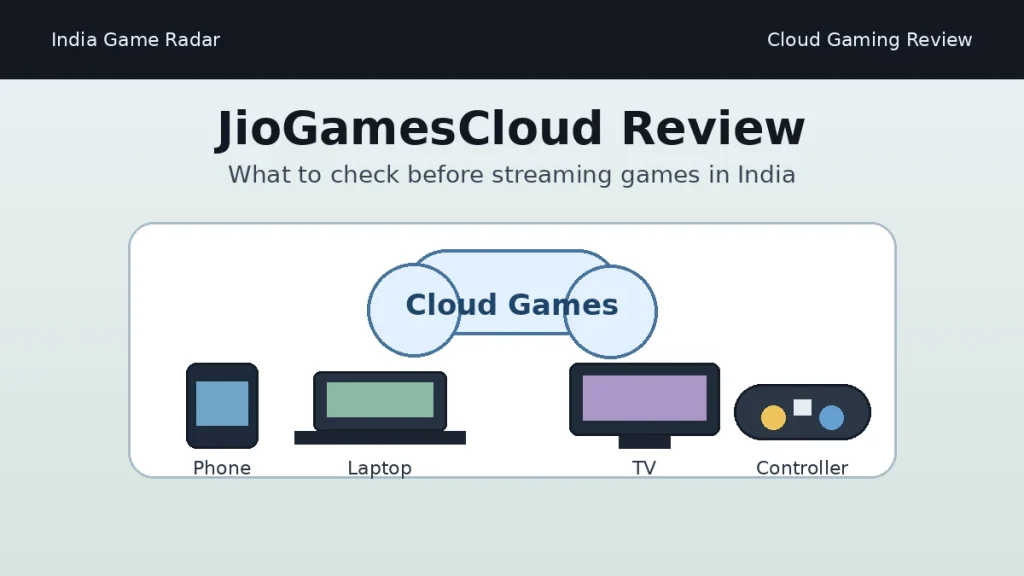Click the Phone label text
The height and width of the screenshot is (576, 1024).
pyautogui.click(x=222, y=468)
